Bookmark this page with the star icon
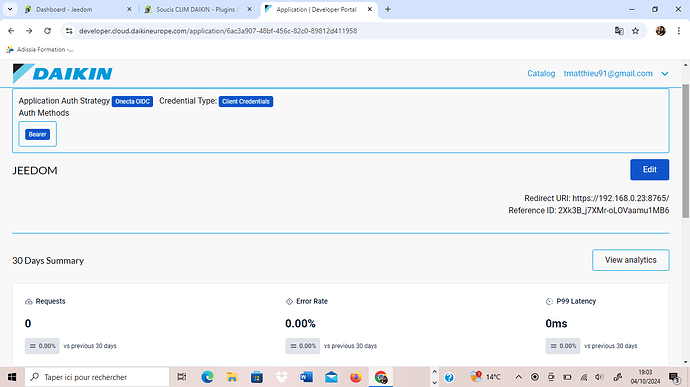The image size is (690, 387). pos(635,31)
